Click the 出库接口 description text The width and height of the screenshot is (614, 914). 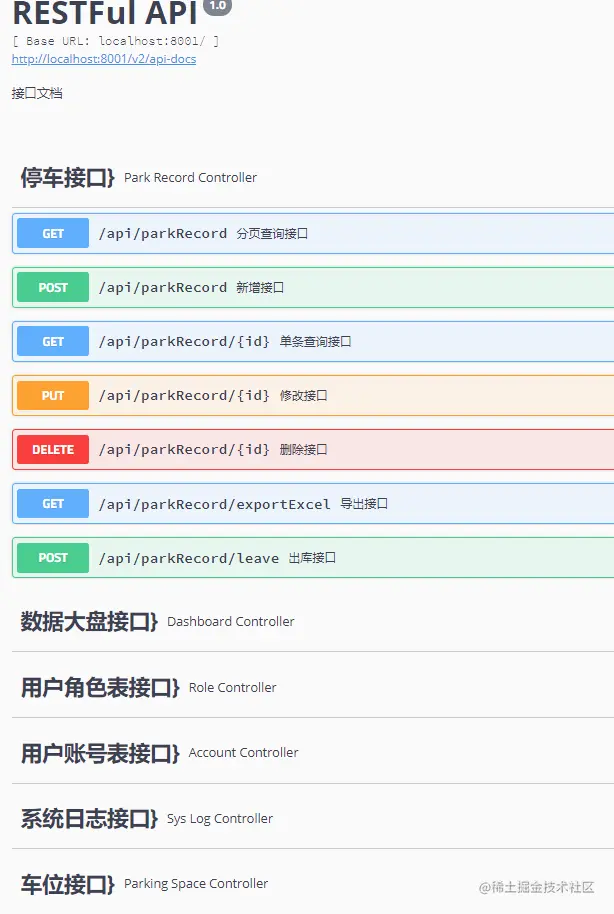[x=312, y=558]
